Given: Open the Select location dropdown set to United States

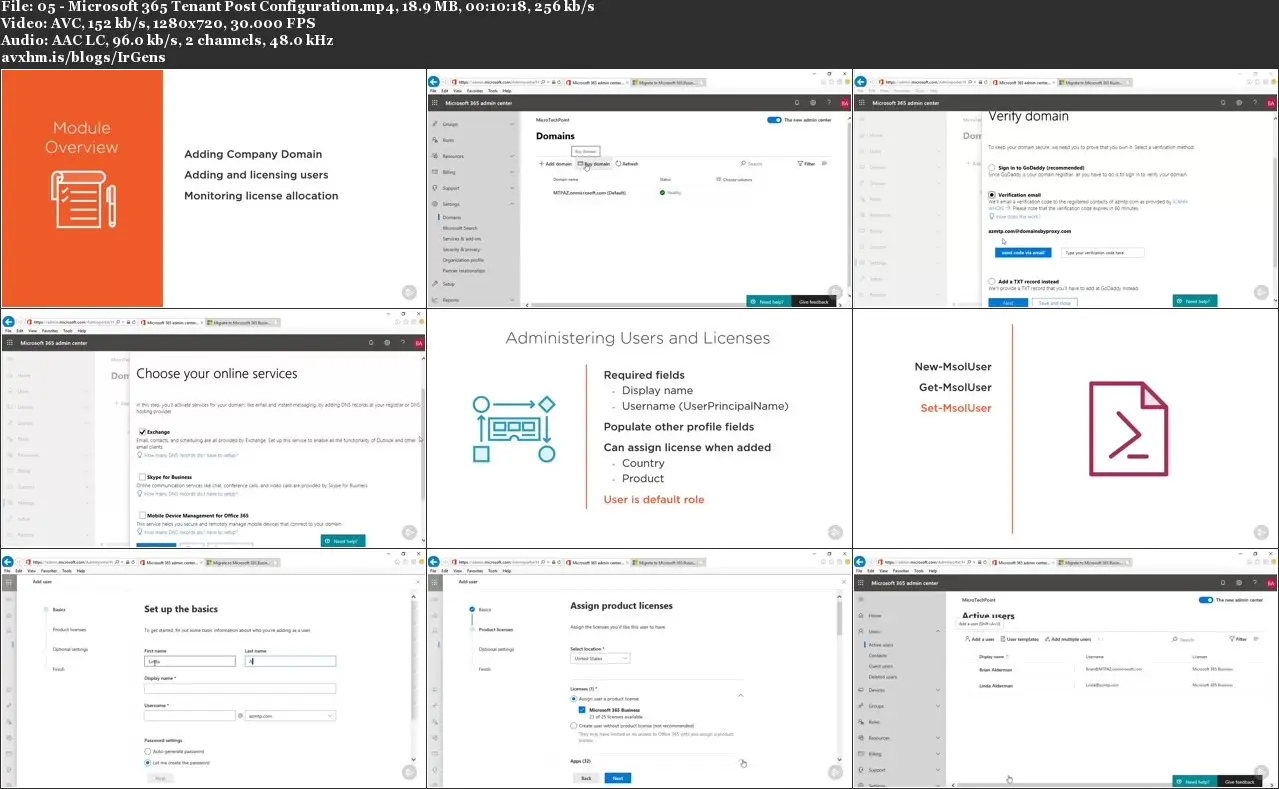Looking at the screenshot, I should pos(600,659).
